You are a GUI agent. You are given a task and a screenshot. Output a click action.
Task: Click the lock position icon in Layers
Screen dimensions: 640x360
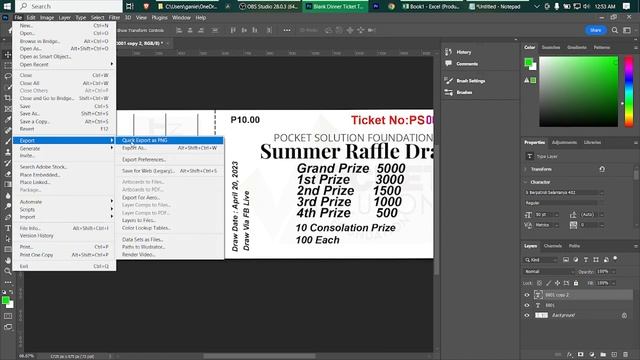[557, 283]
